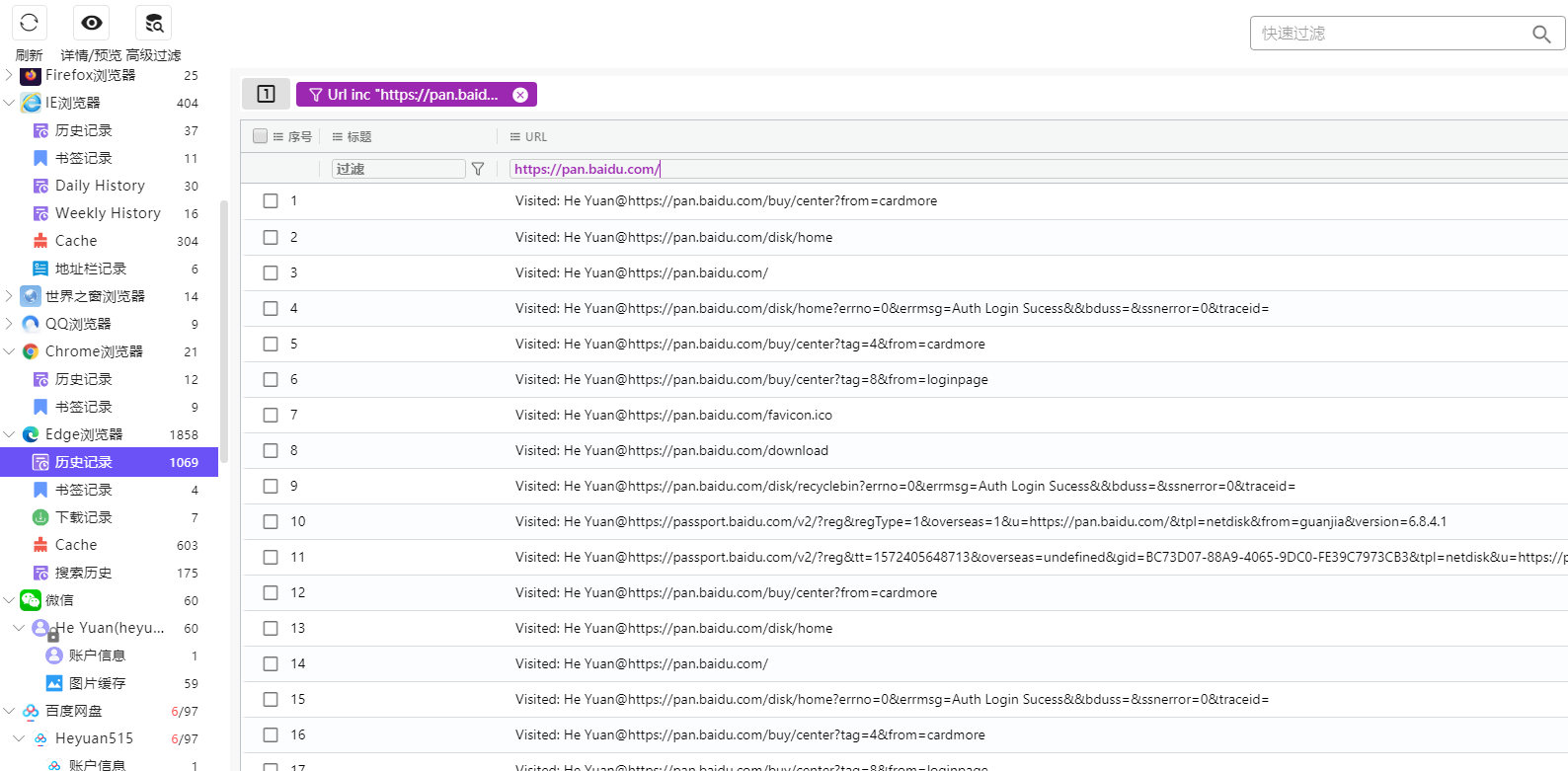Check the checkbox for row 4
This screenshot has height=771, width=1568.
[x=271, y=308]
